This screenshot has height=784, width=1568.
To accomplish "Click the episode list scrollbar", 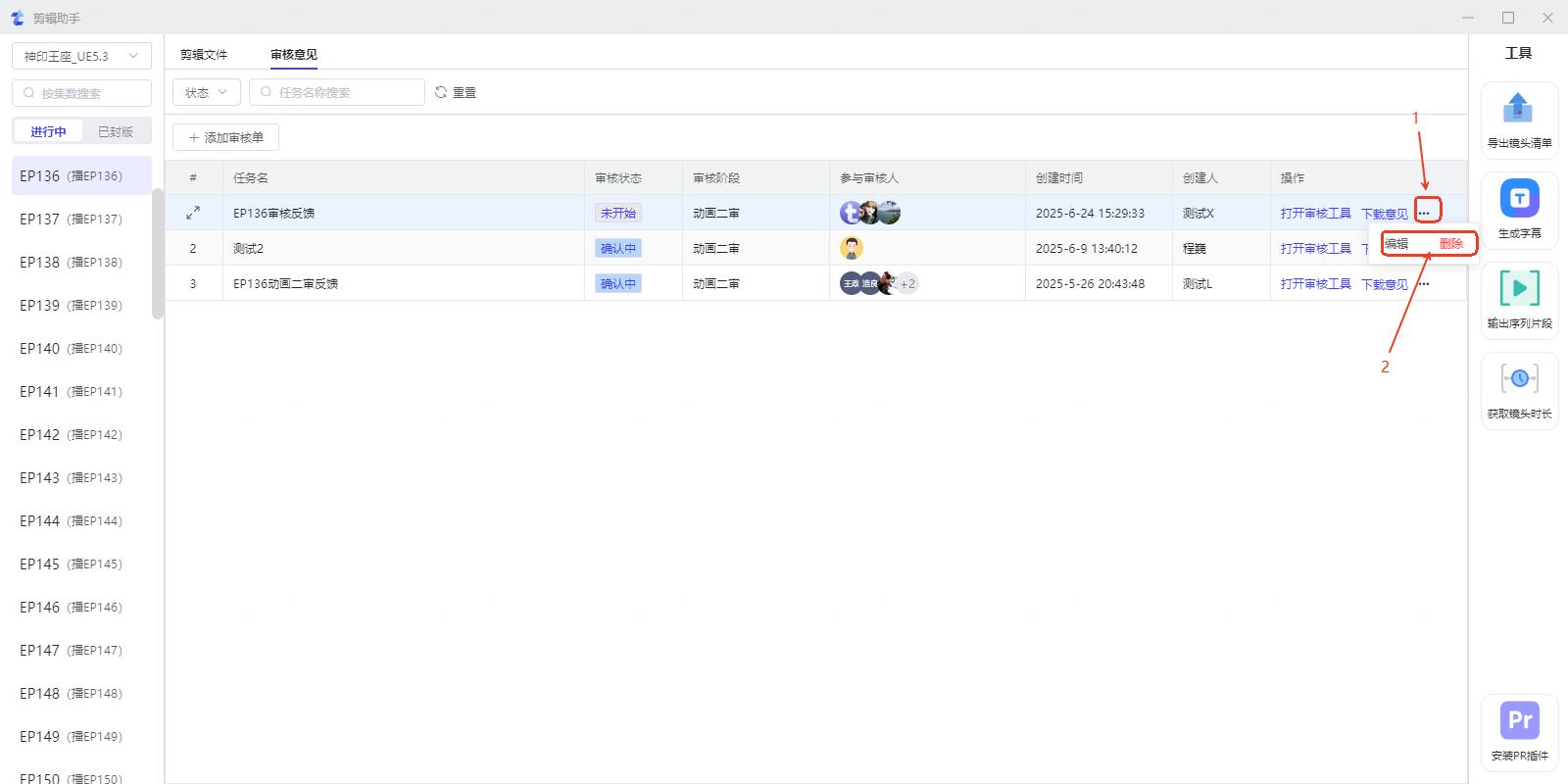I will [x=158, y=255].
